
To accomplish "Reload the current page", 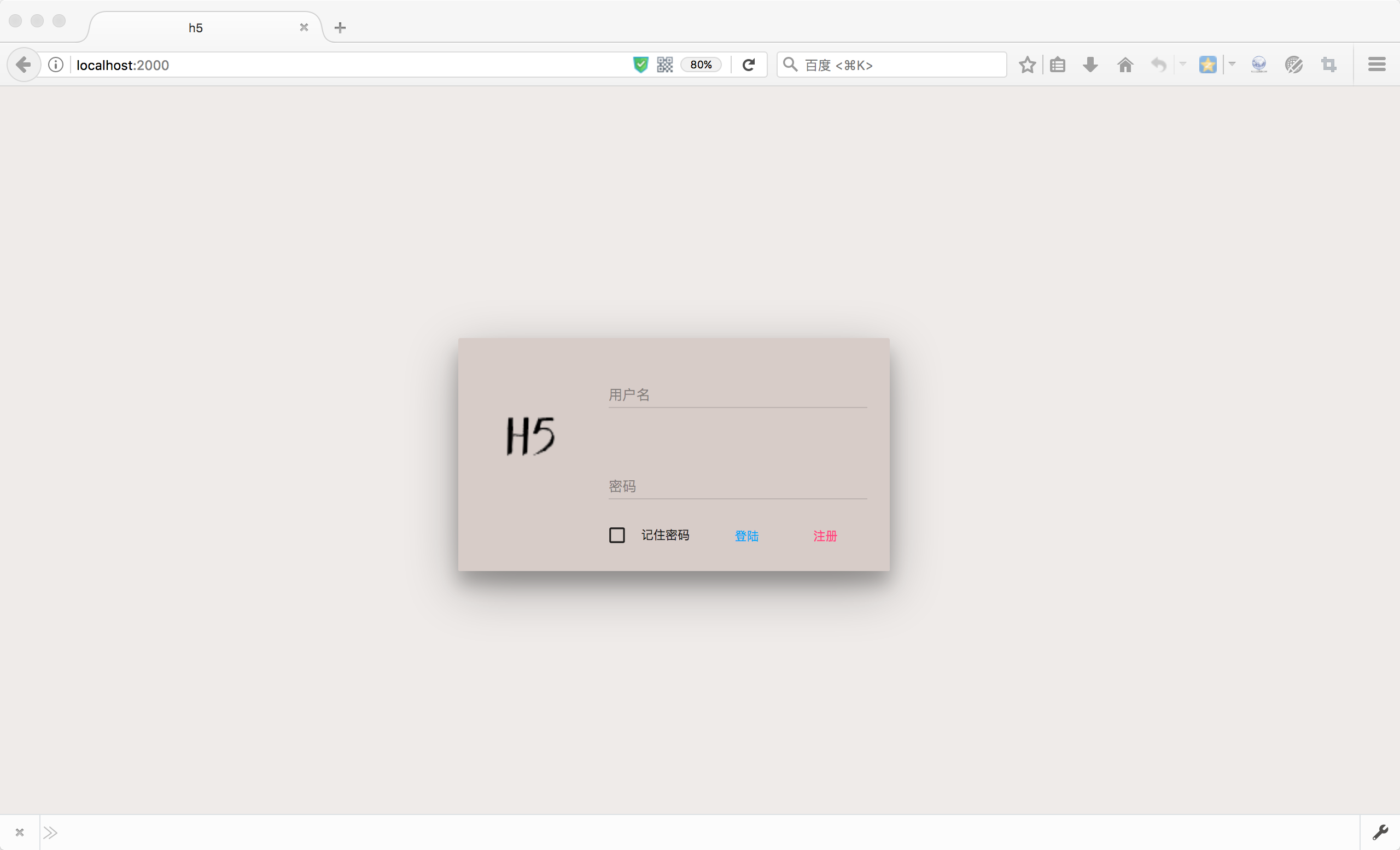I will pos(749,64).
